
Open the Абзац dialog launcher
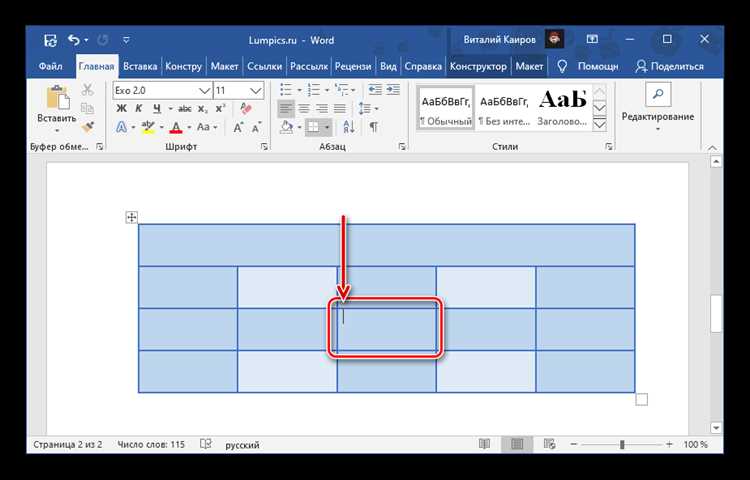click(x=402, y=147)
